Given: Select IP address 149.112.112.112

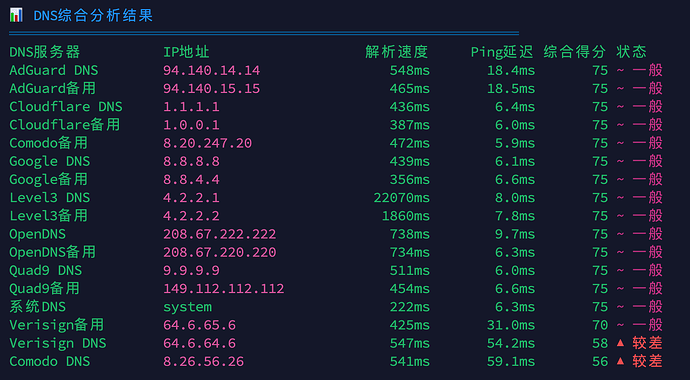Looking at the screenshot, I should pos(224,289).
